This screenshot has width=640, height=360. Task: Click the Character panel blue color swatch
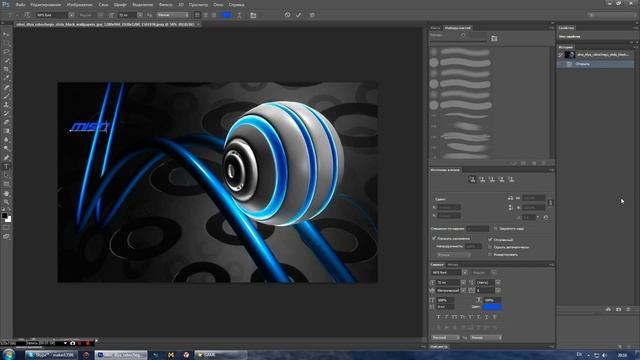492,307
